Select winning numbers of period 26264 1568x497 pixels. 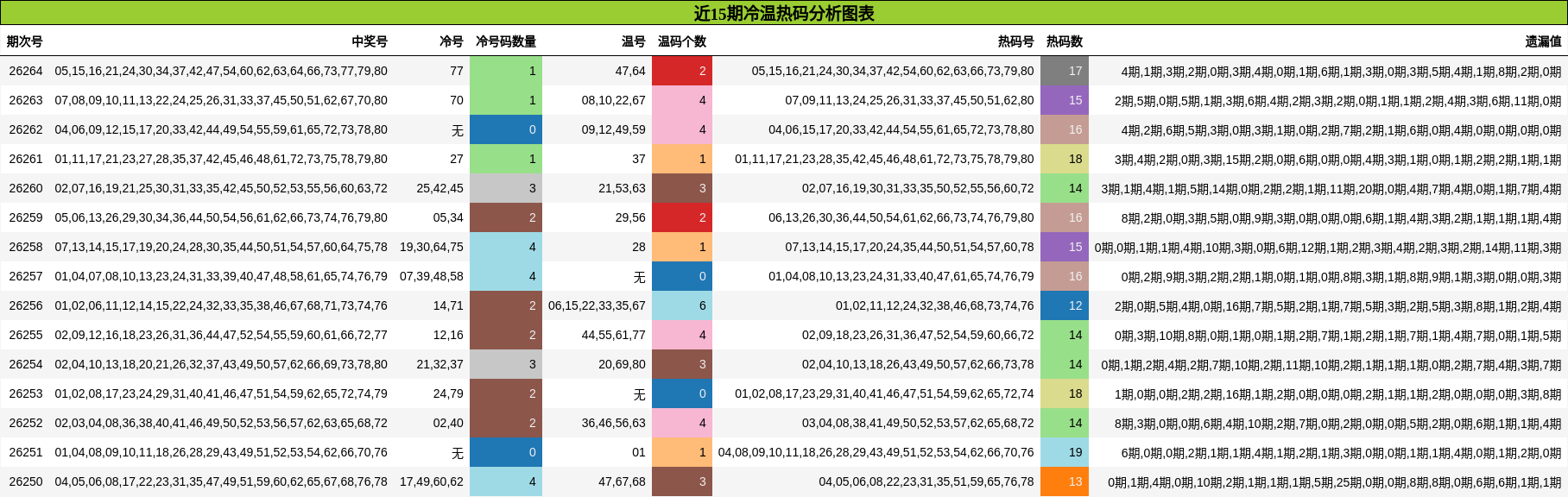point(221,71)
